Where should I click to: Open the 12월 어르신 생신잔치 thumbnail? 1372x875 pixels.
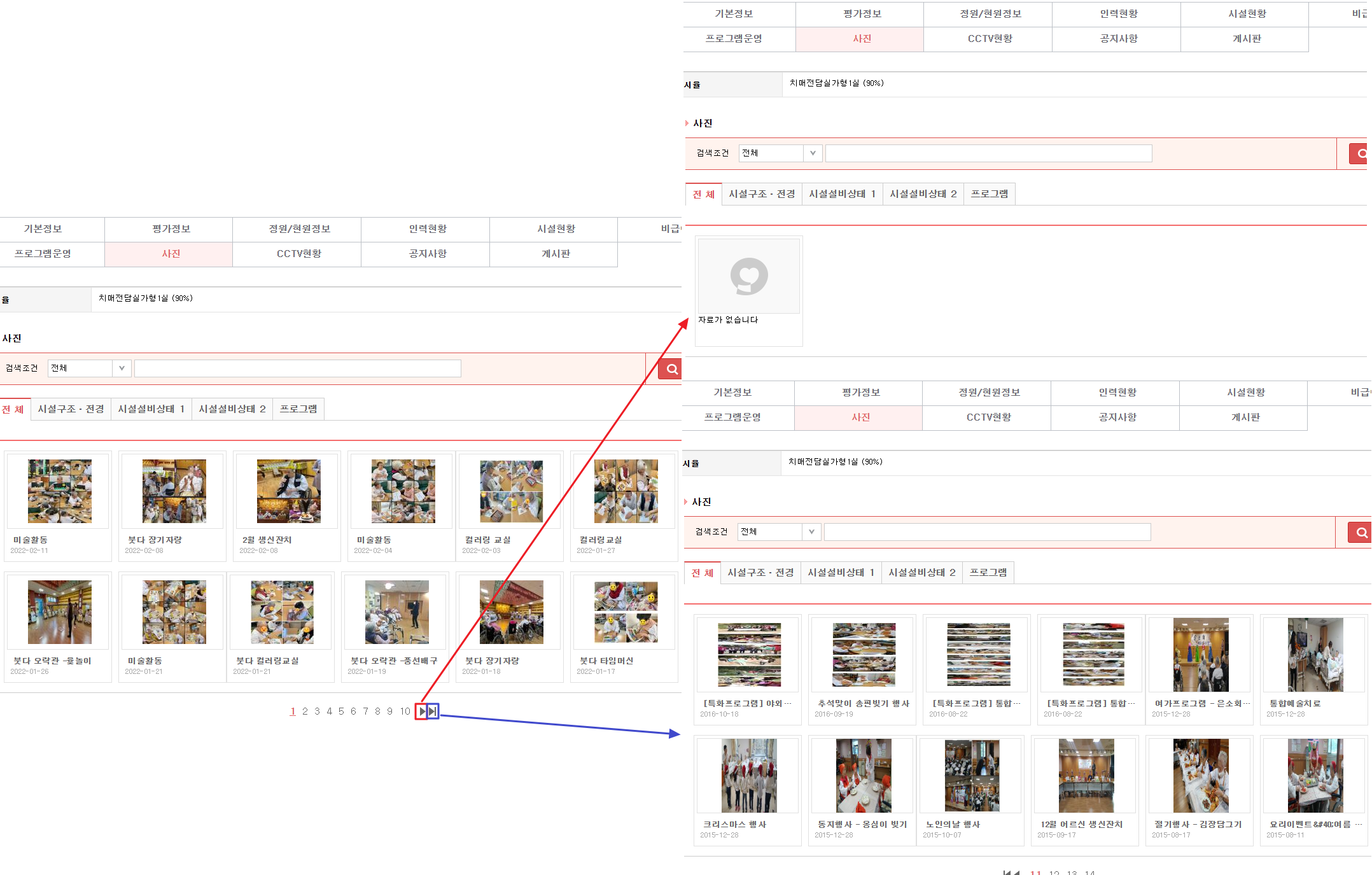(1086, 776)
